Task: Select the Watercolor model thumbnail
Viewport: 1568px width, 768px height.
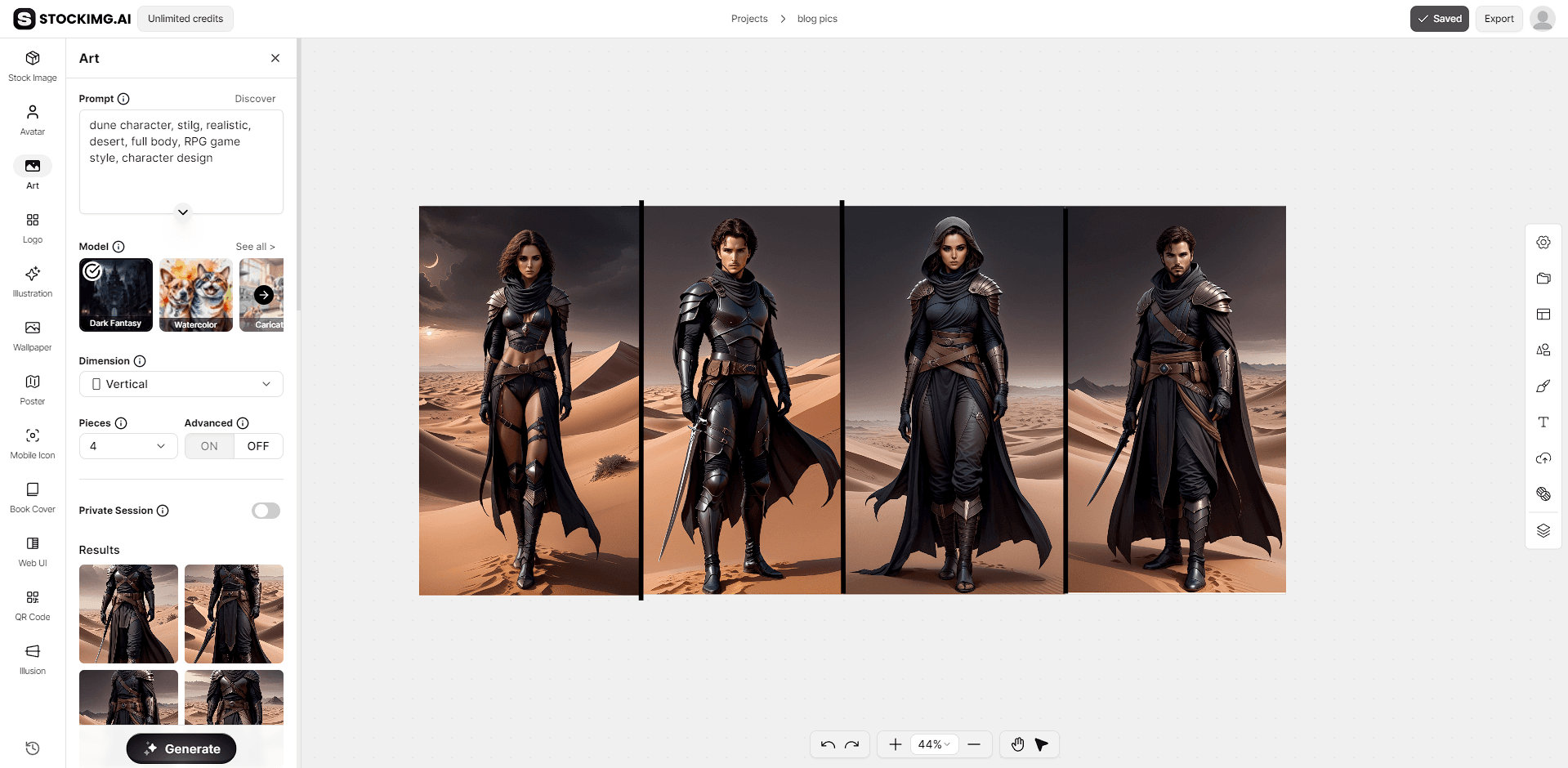Action: pyautogui.click(x=196, y=295)
